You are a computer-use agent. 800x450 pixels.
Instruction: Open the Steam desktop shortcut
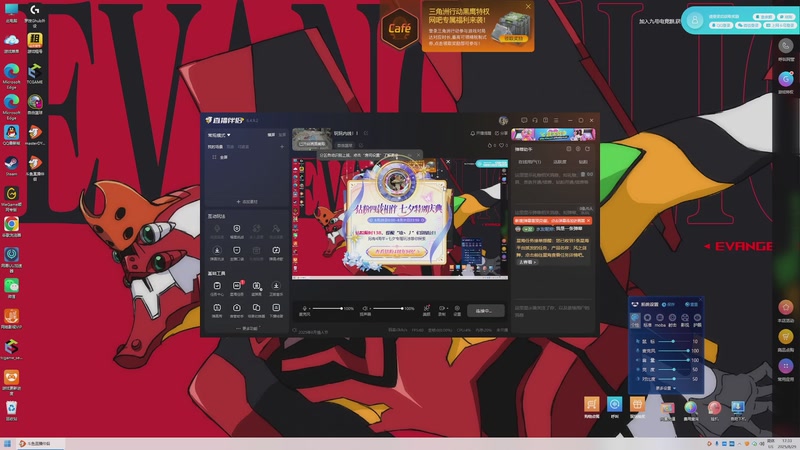[11, 165]
